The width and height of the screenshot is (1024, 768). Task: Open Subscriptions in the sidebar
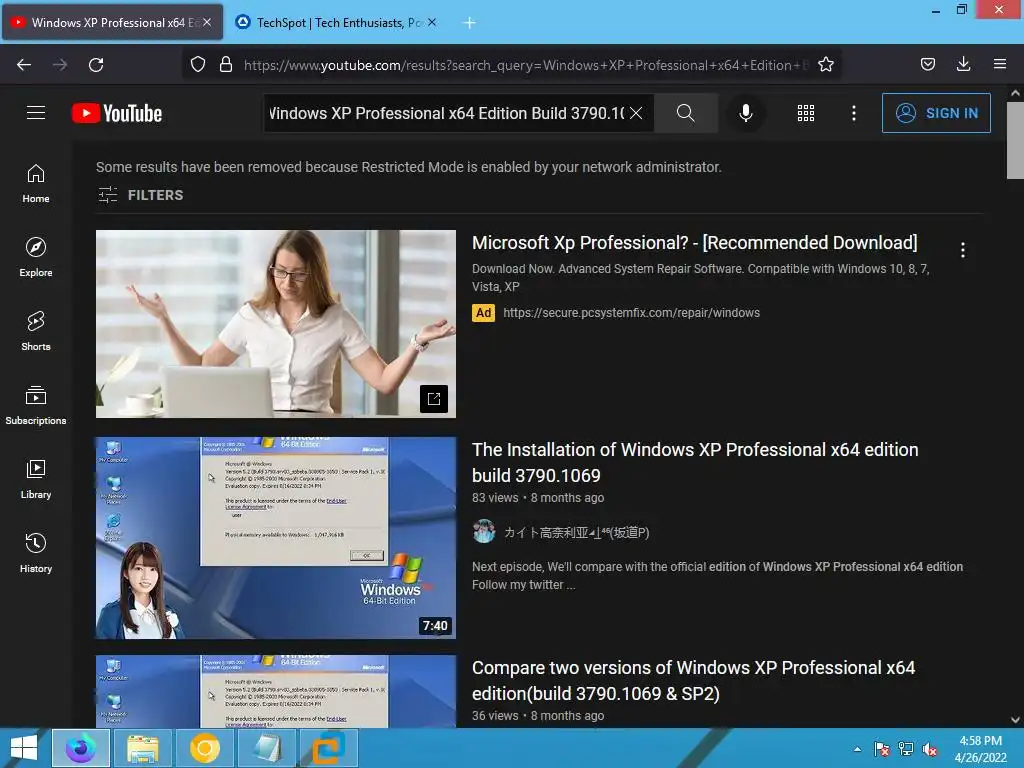pos(36,405)
